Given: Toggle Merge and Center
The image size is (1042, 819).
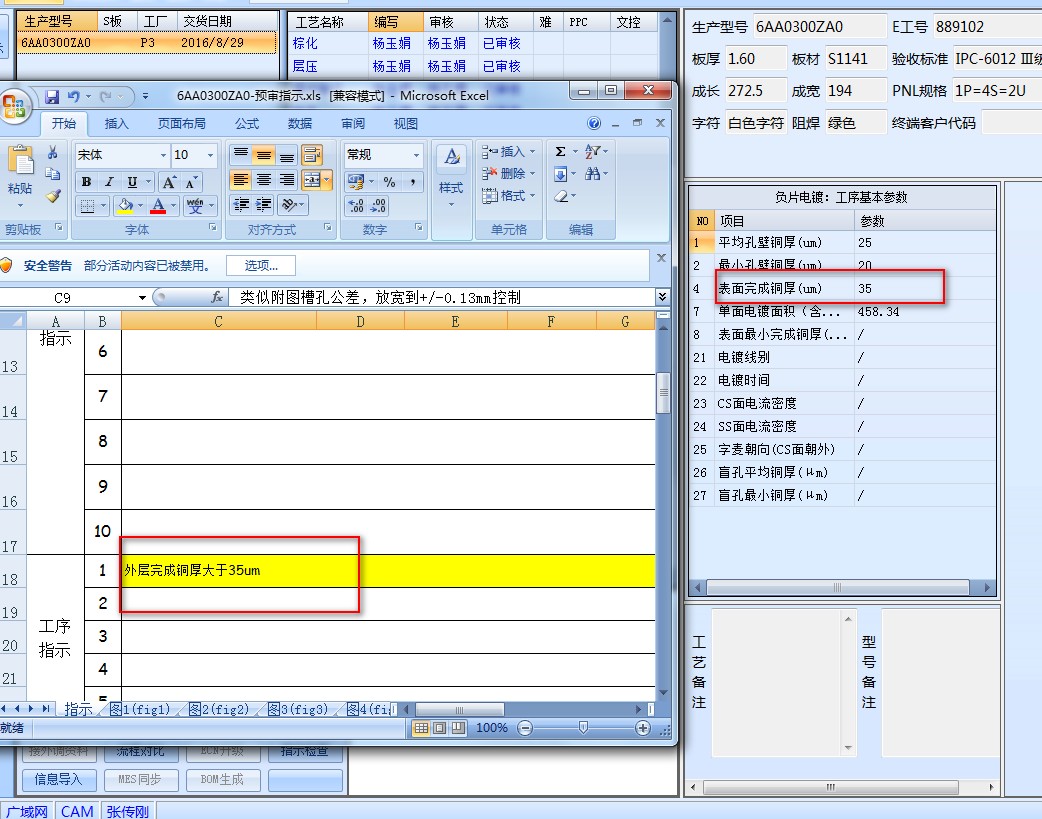Looking at the screenshot, I should pos(311,179).
